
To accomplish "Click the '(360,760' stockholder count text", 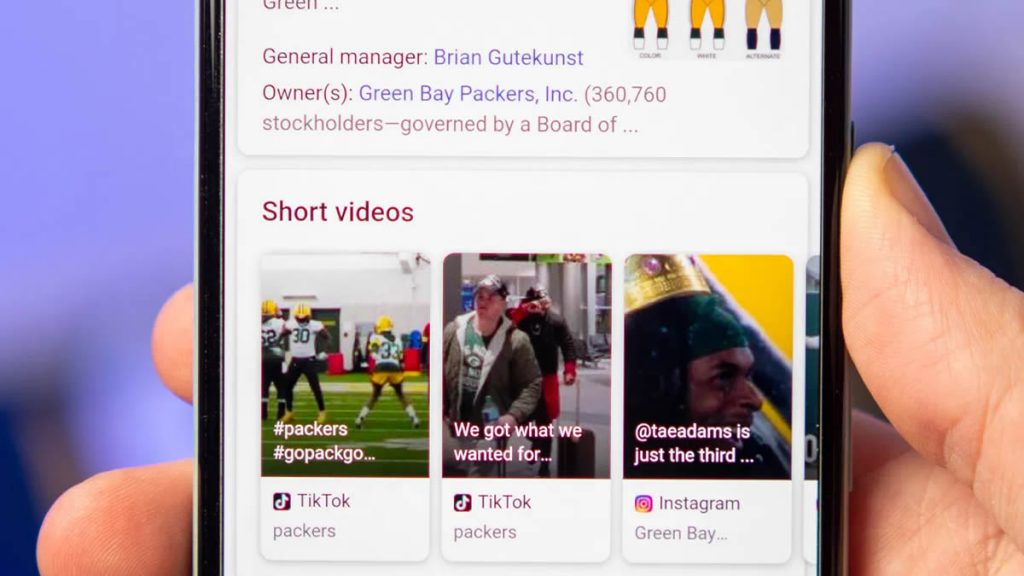I will (x=625, y=95).
